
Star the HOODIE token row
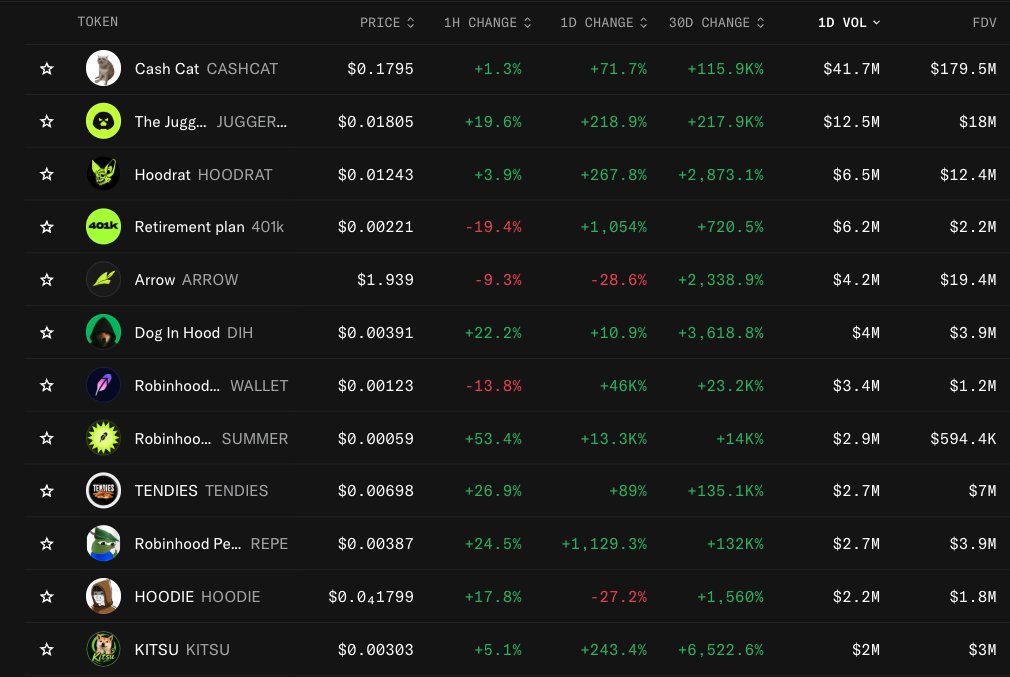pyautogui.click(x=46, y=596)
